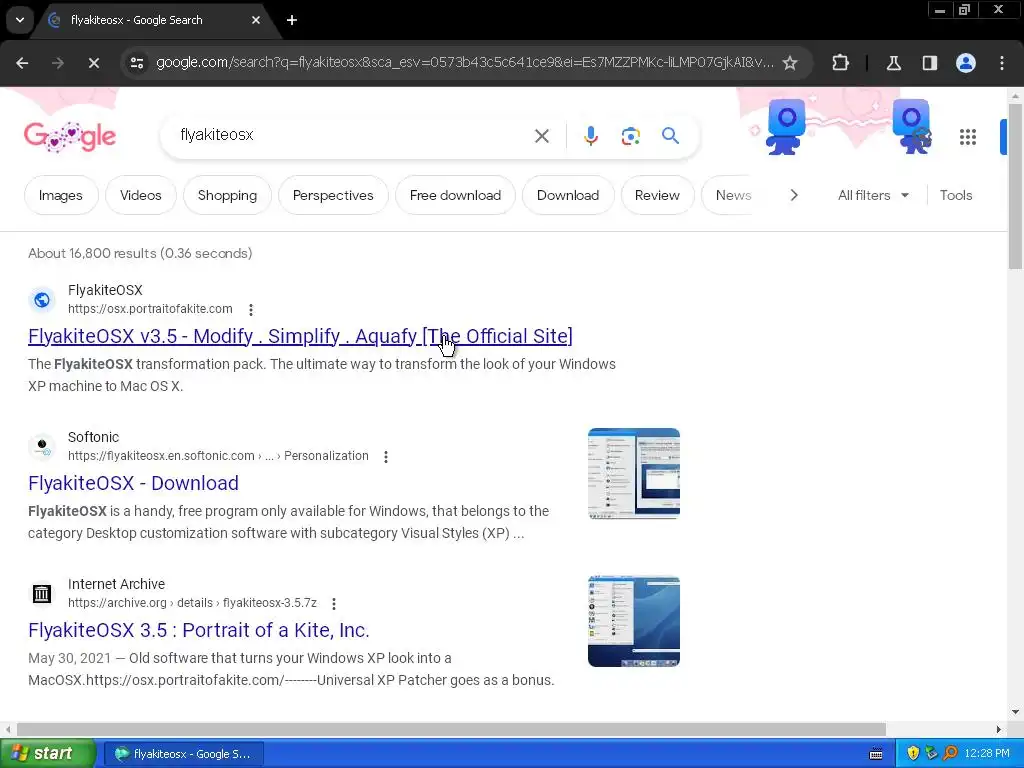Select the Review filter chip
1024x768 pixels.
657,195
